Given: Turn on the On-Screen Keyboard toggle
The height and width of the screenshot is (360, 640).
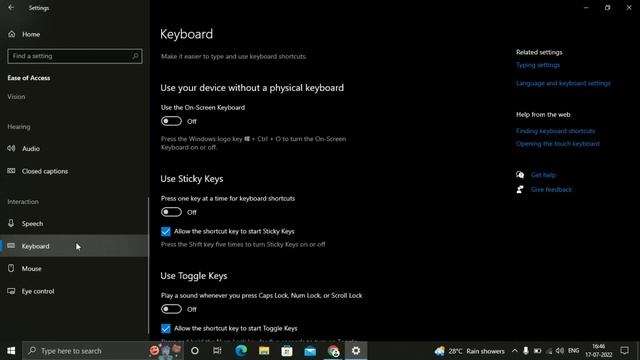Looking at the screenshot, I should 171,121.
